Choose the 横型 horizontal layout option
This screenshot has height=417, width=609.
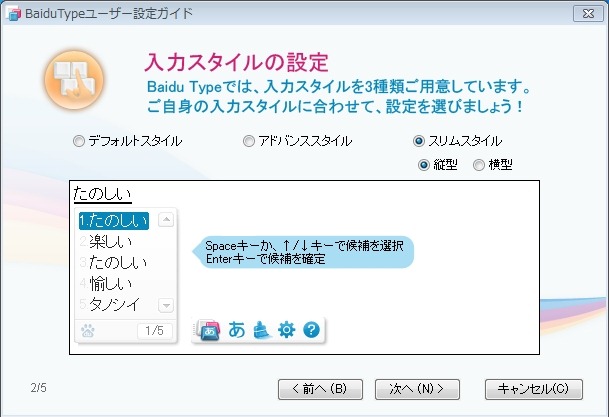tap(479, 165)
